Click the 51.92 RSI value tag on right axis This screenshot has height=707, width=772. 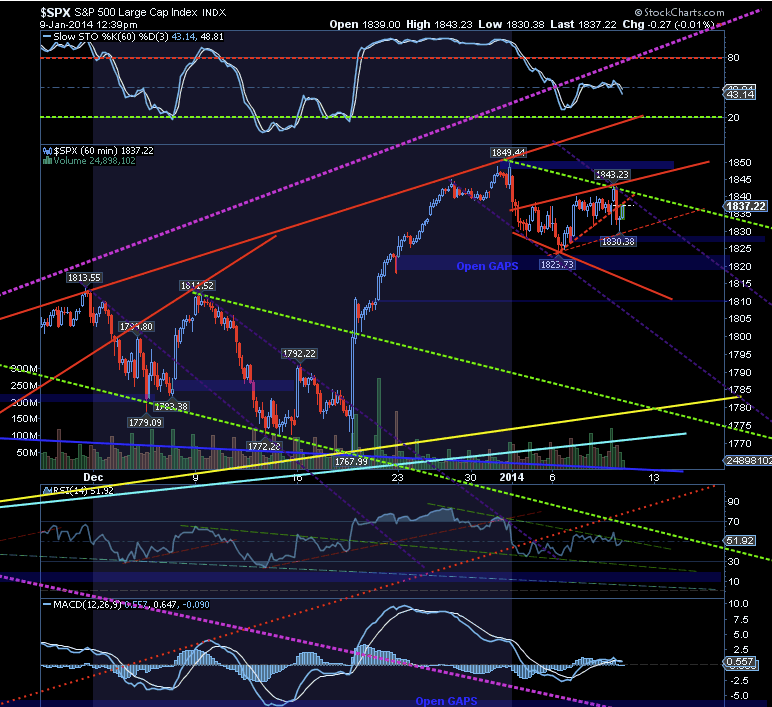pyautogui.click(x=740, y=541)
